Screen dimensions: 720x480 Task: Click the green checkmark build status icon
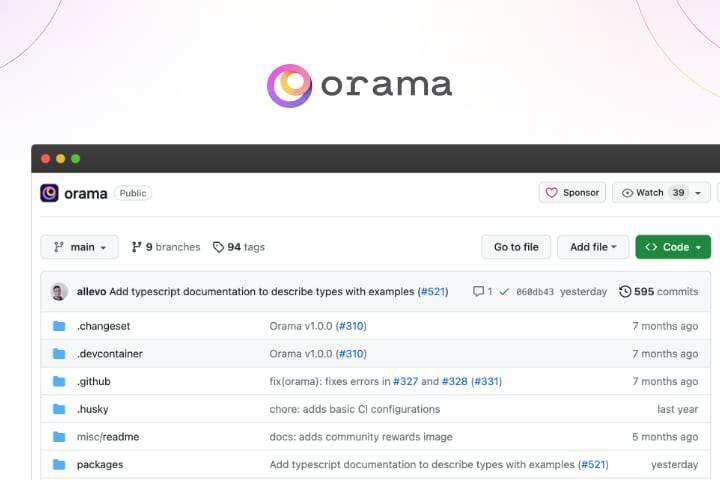point(504,292)
